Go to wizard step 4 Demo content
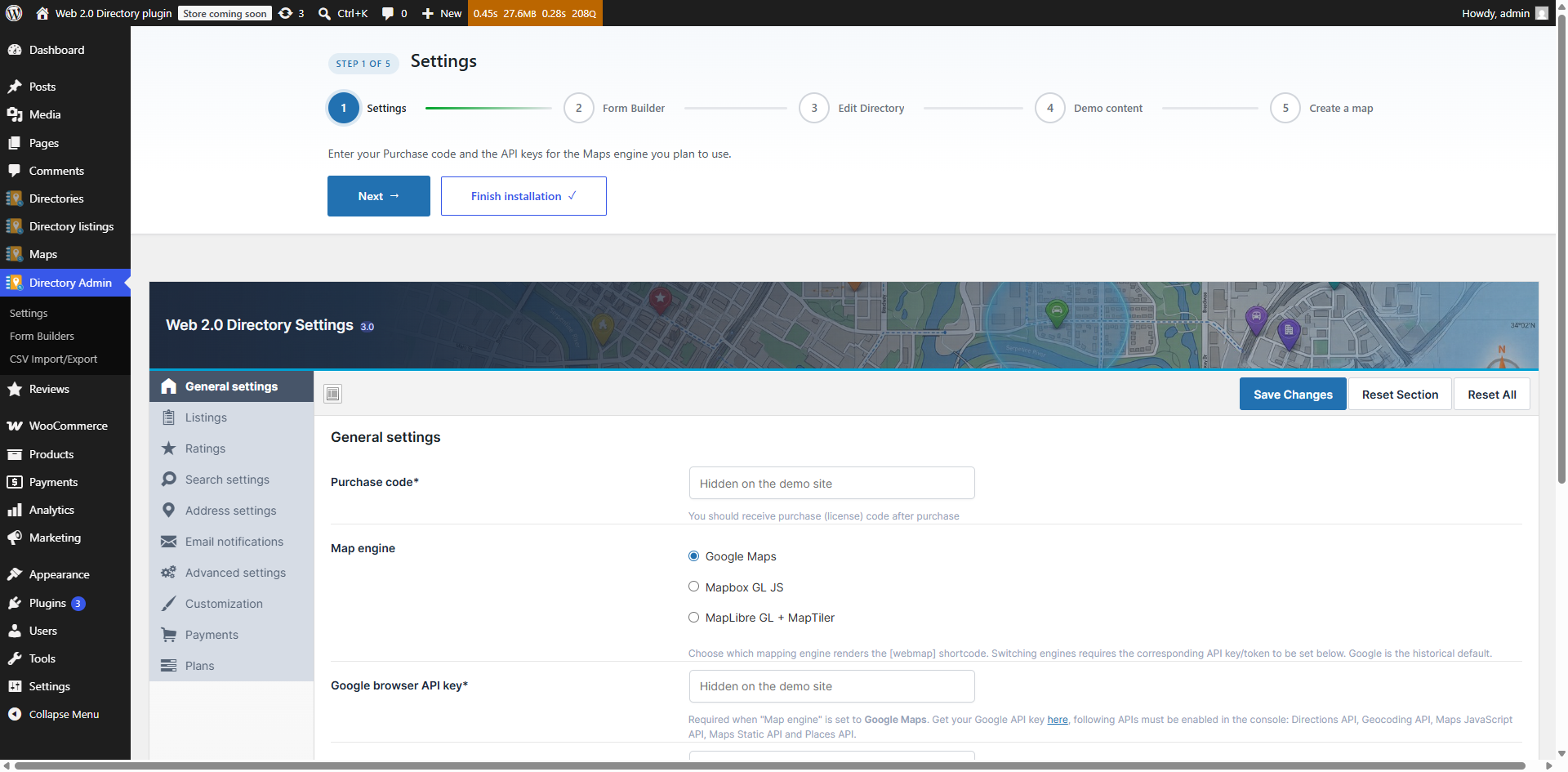1568x772 pixels. coord(1089,108)
